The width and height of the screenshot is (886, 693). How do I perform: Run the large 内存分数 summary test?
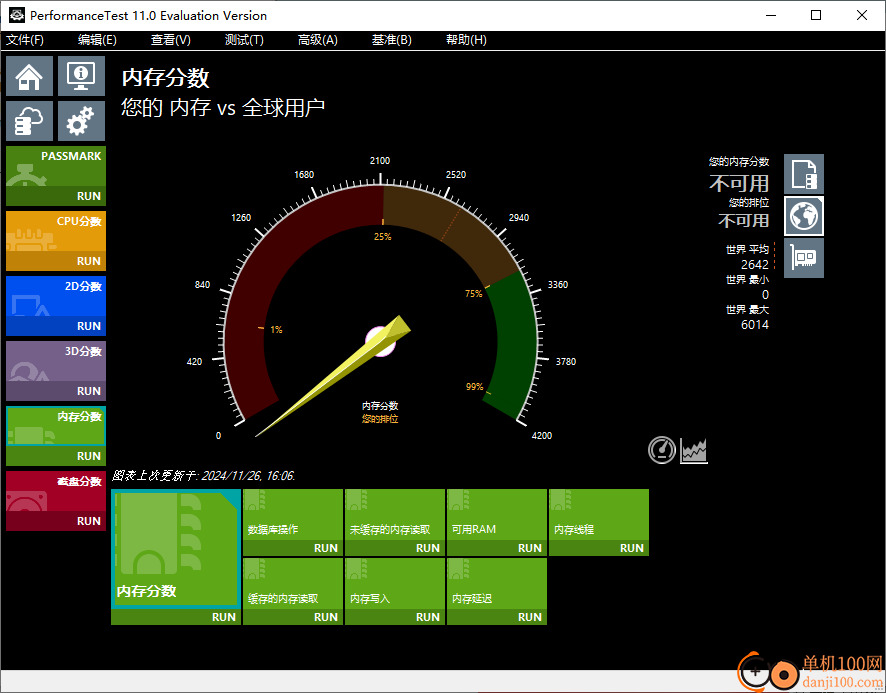tap(176, 617)
